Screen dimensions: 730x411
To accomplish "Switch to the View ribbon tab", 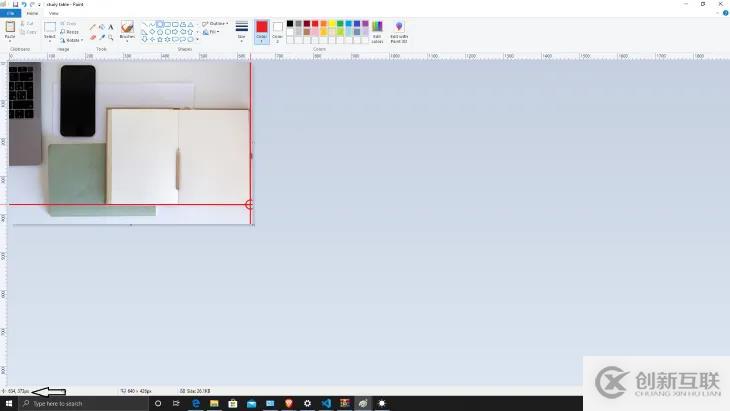I will point(54,13).
